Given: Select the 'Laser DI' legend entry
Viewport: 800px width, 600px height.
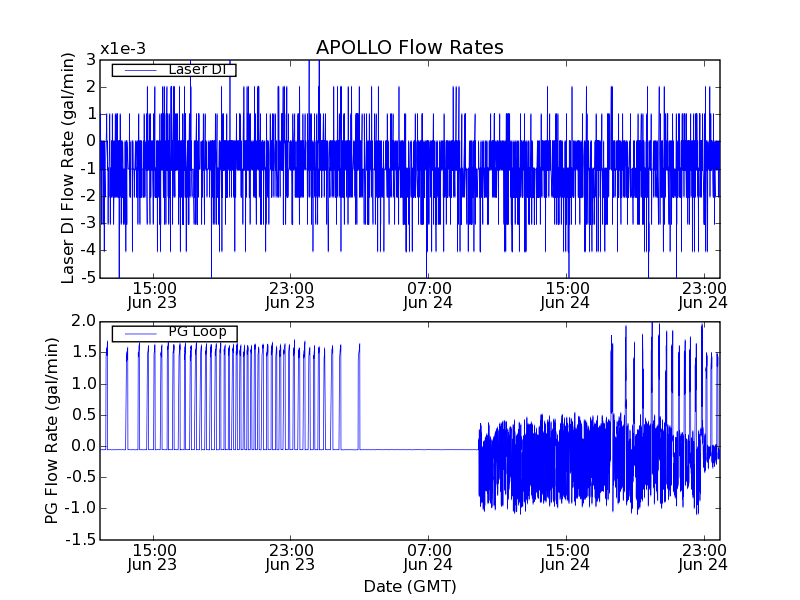Looking at the screenshot, I should (174, 69).
